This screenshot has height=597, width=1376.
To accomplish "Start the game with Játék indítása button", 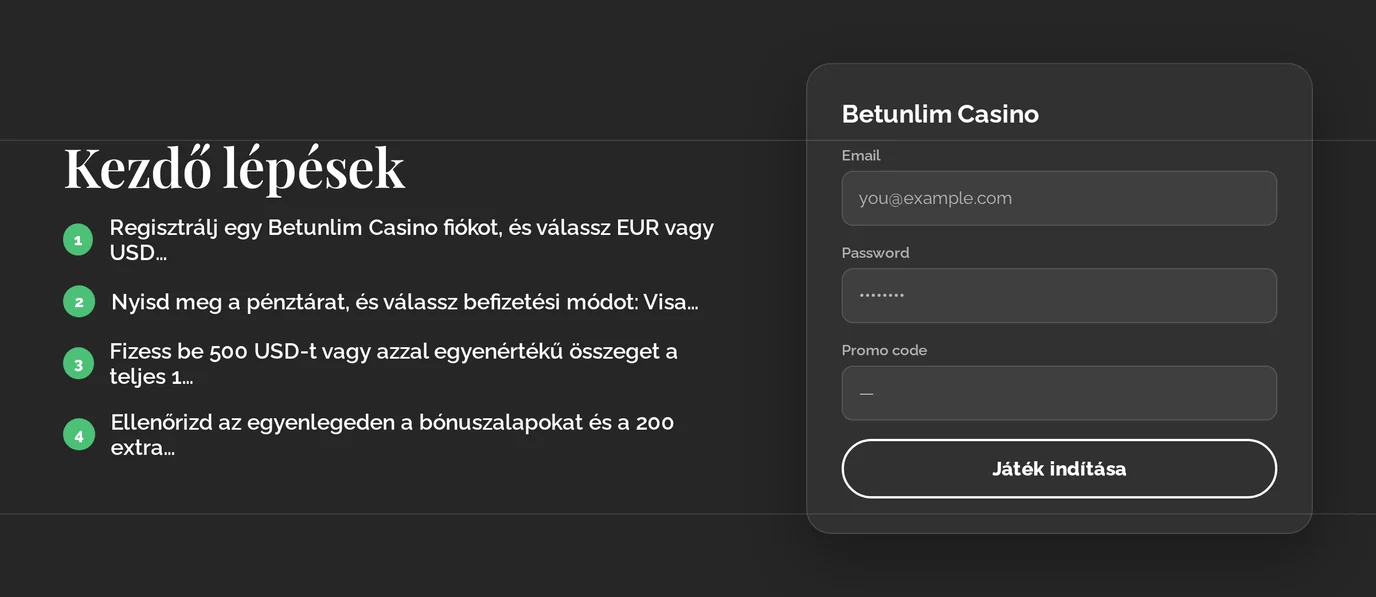I will [1059, 469].
